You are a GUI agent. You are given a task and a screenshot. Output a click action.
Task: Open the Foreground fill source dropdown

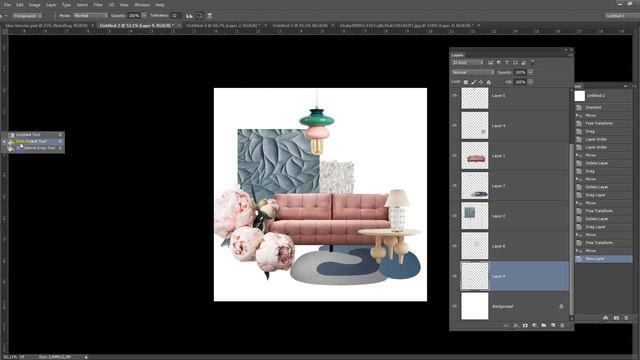[27, 16]
